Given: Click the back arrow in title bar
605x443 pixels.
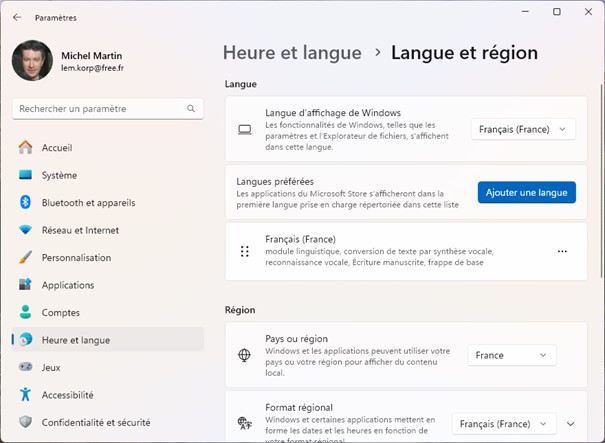Looking at the screenshot, I should coord(17,17).
